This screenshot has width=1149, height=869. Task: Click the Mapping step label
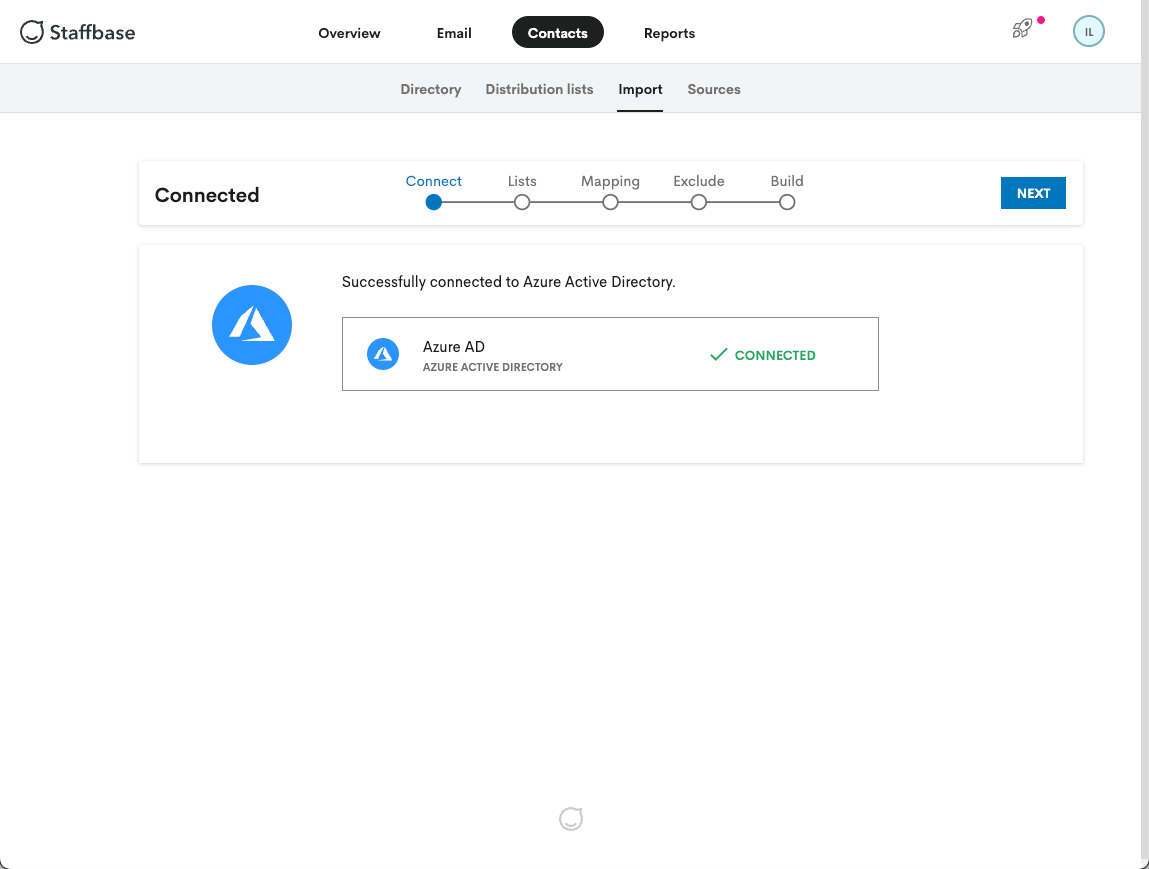[x=610, y=182]
